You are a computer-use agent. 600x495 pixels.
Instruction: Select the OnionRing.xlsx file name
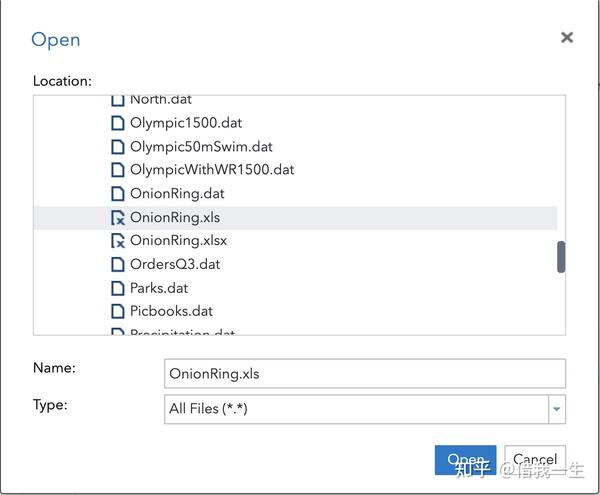point(178,241)
